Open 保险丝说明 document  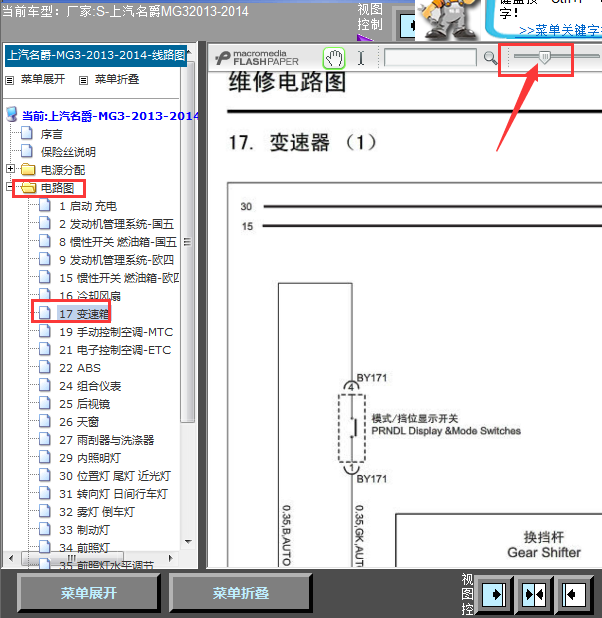pos(68,152)
